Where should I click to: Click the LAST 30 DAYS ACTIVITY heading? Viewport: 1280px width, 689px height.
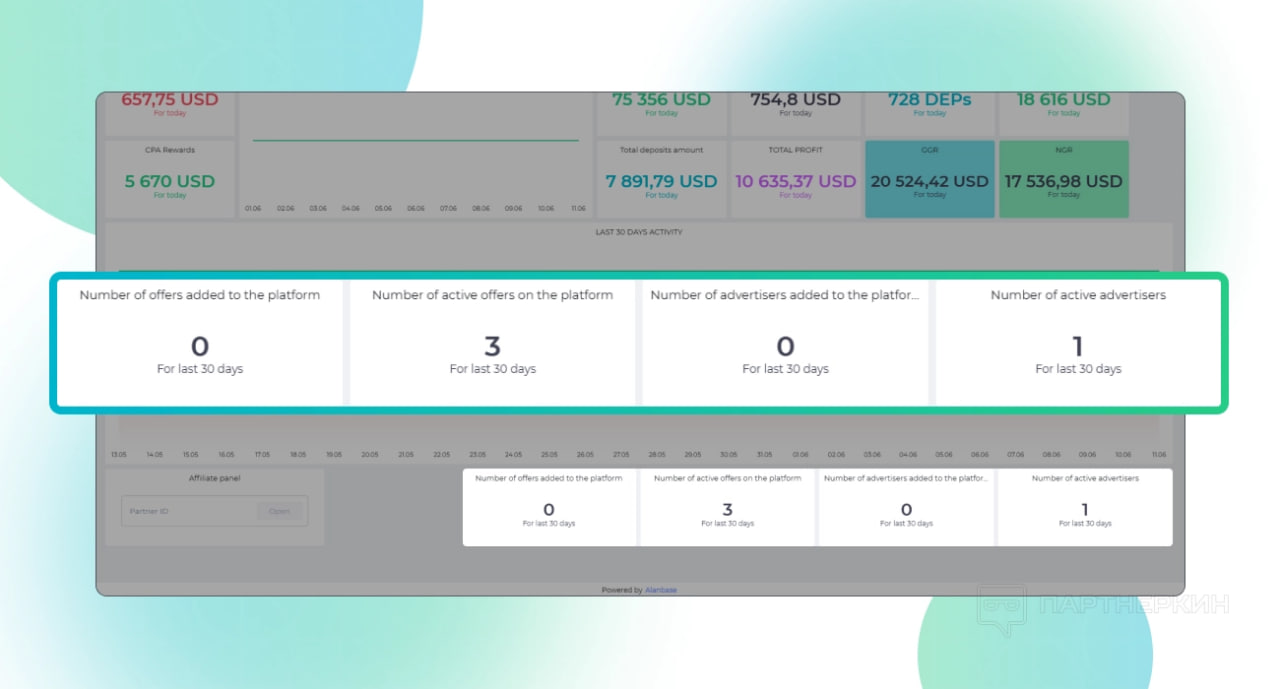coord(639,232)
